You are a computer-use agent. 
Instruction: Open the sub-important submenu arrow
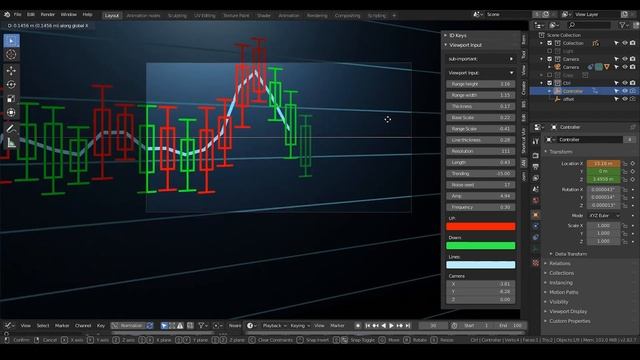(511, 59)
